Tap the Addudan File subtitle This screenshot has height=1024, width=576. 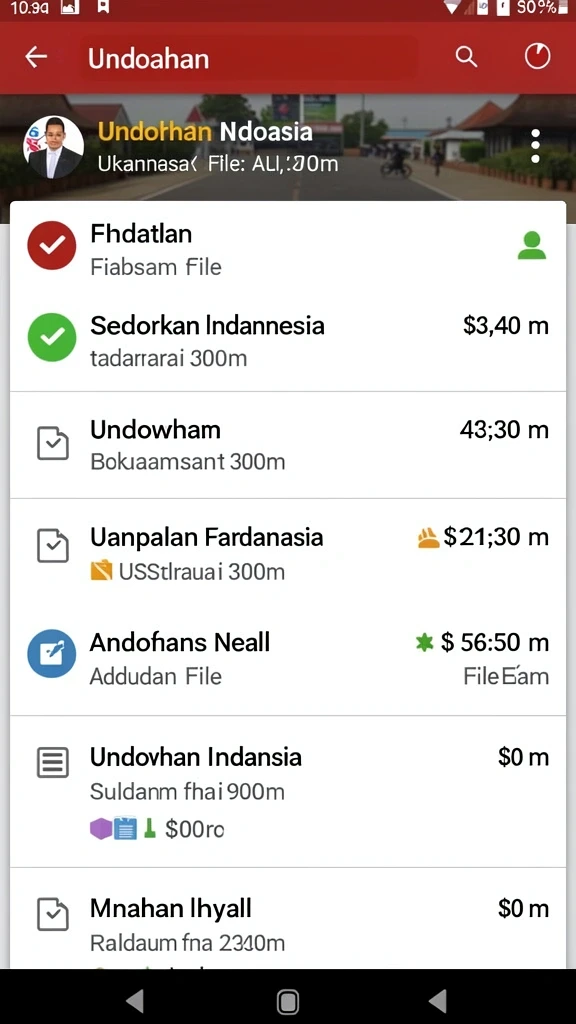pos(155,676)
